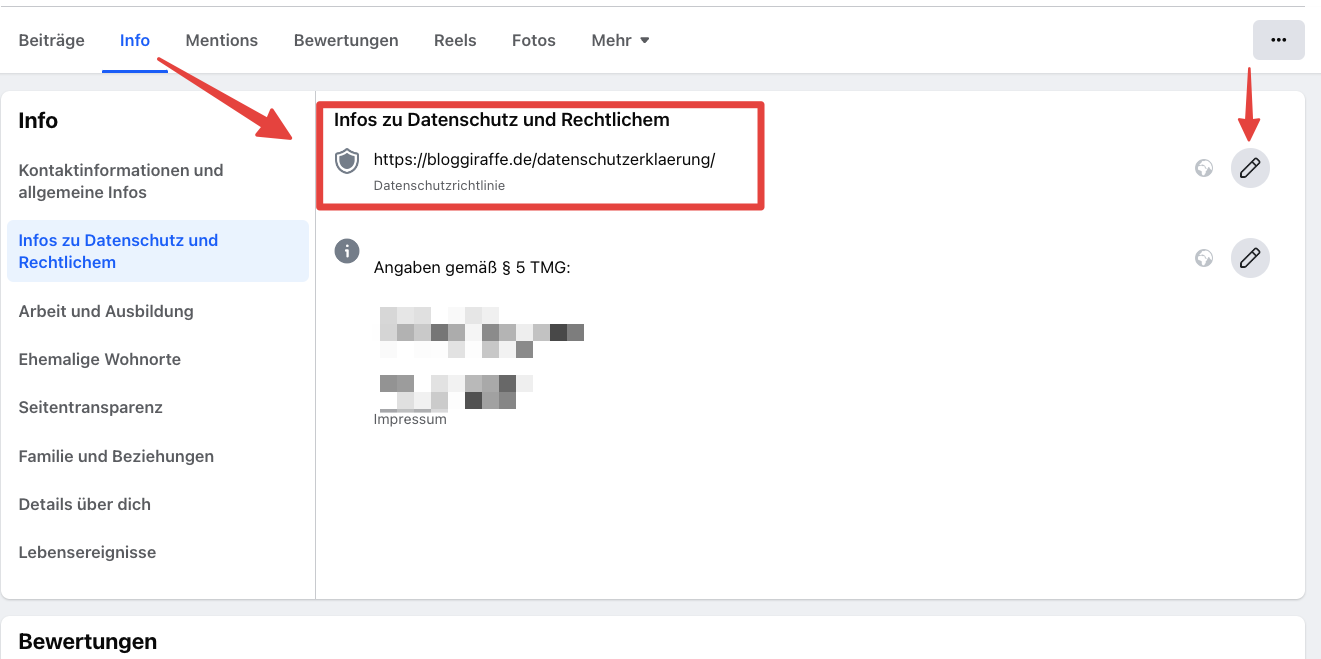Open the Mentions tab
This screenshot has width=1321, height=659.
click(x=222, y=41)
